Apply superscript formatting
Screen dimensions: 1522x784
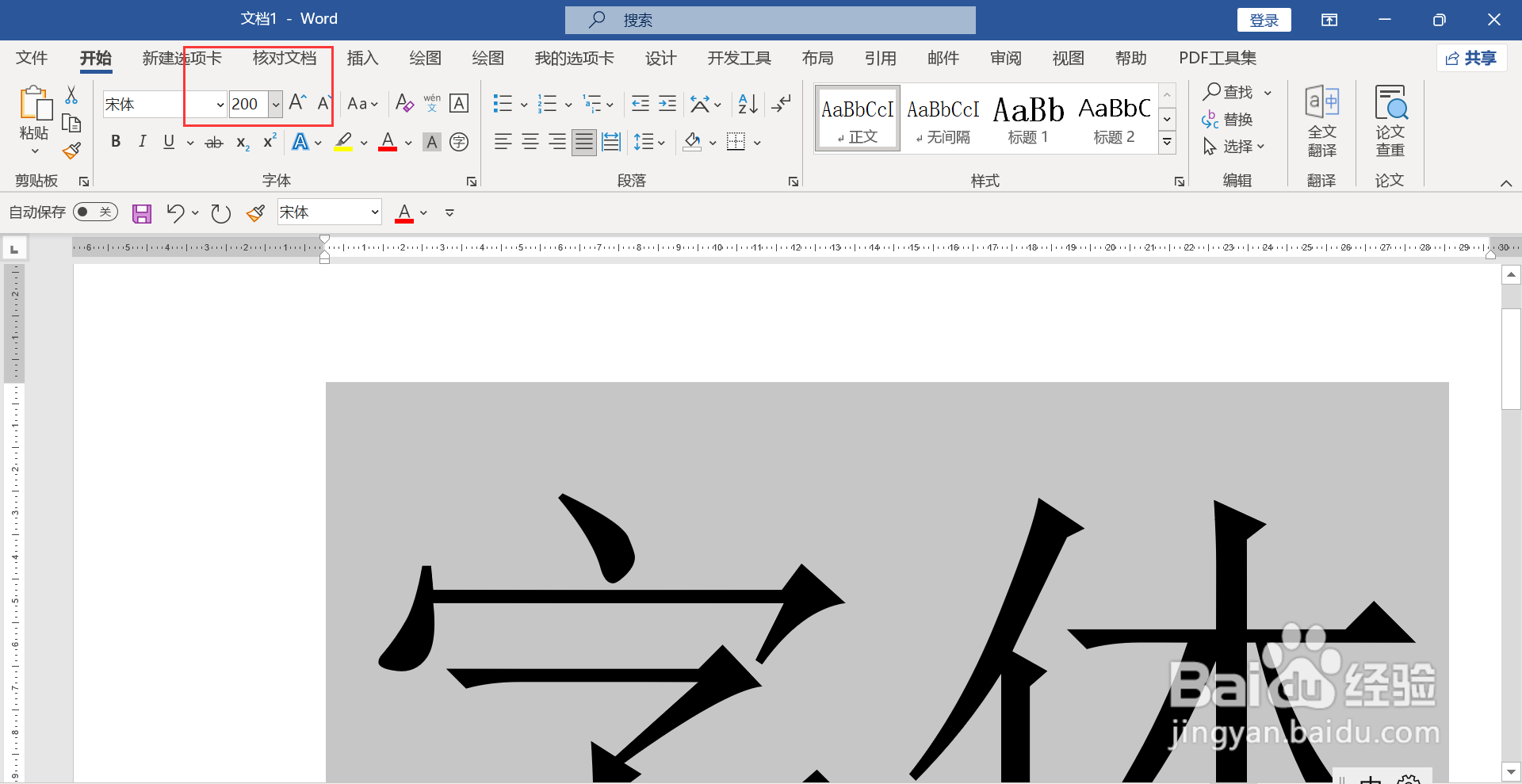(270, 141)
